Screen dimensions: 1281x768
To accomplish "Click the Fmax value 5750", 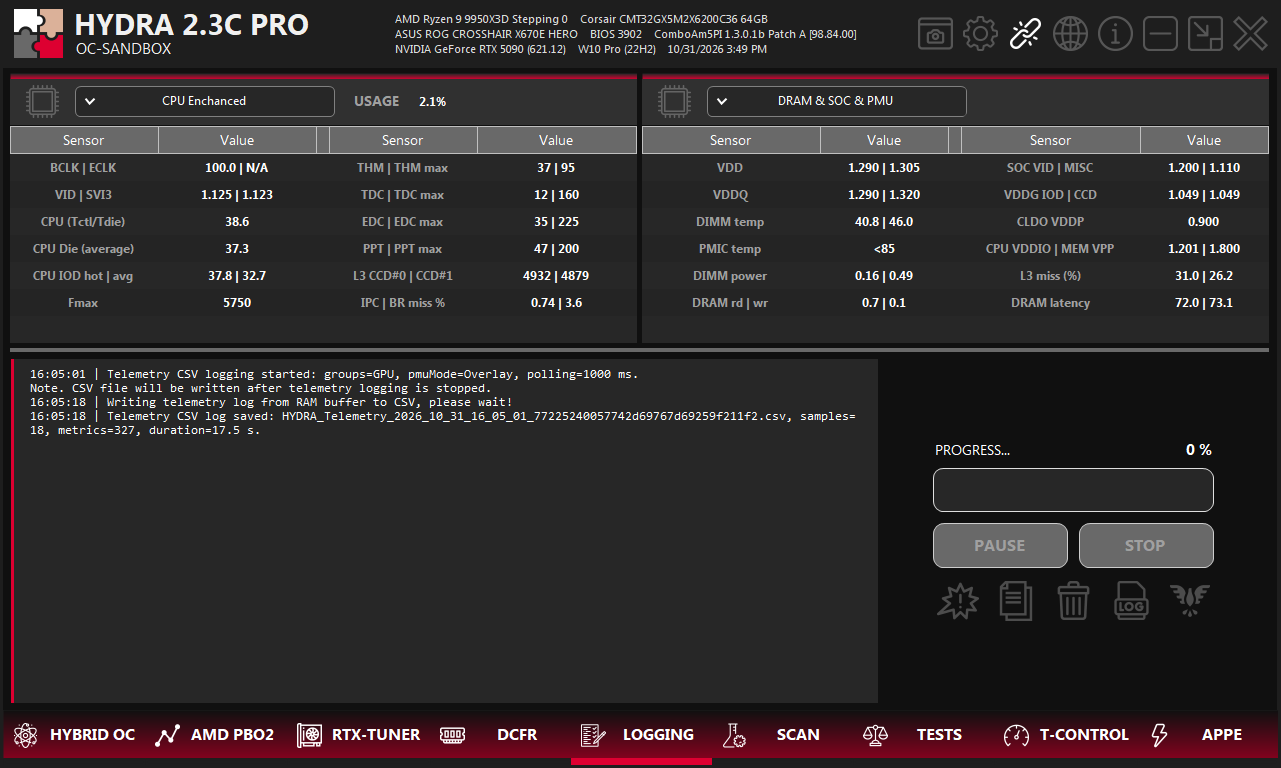I will coord(237,303).
